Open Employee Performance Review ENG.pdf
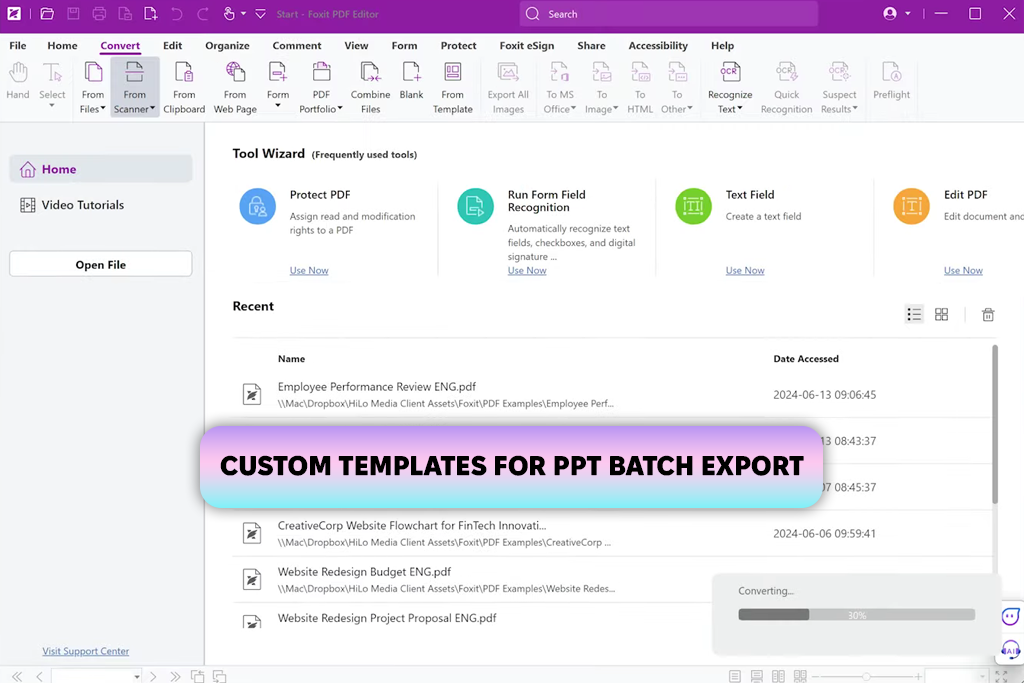Image resolution: width=1024 pixels, height=683 pixels. tap(614, 394)
